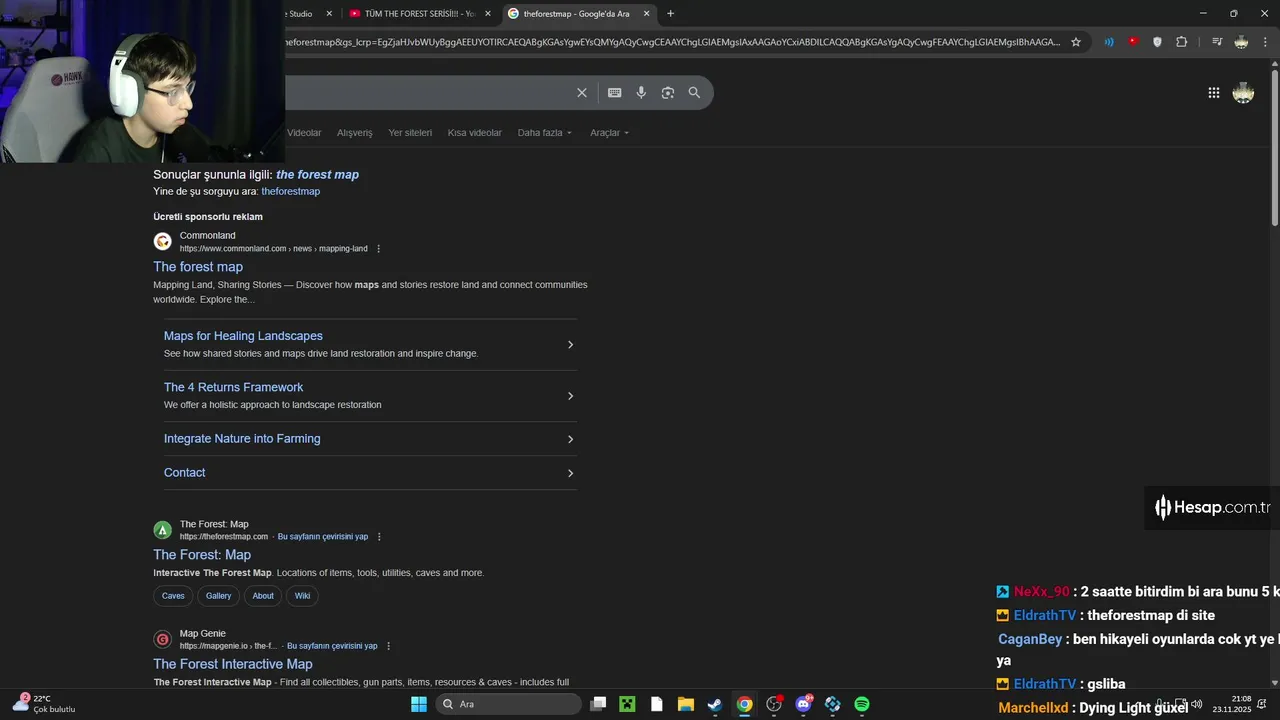
Task: Open the About sitelink chip
Action: (263, 596)
